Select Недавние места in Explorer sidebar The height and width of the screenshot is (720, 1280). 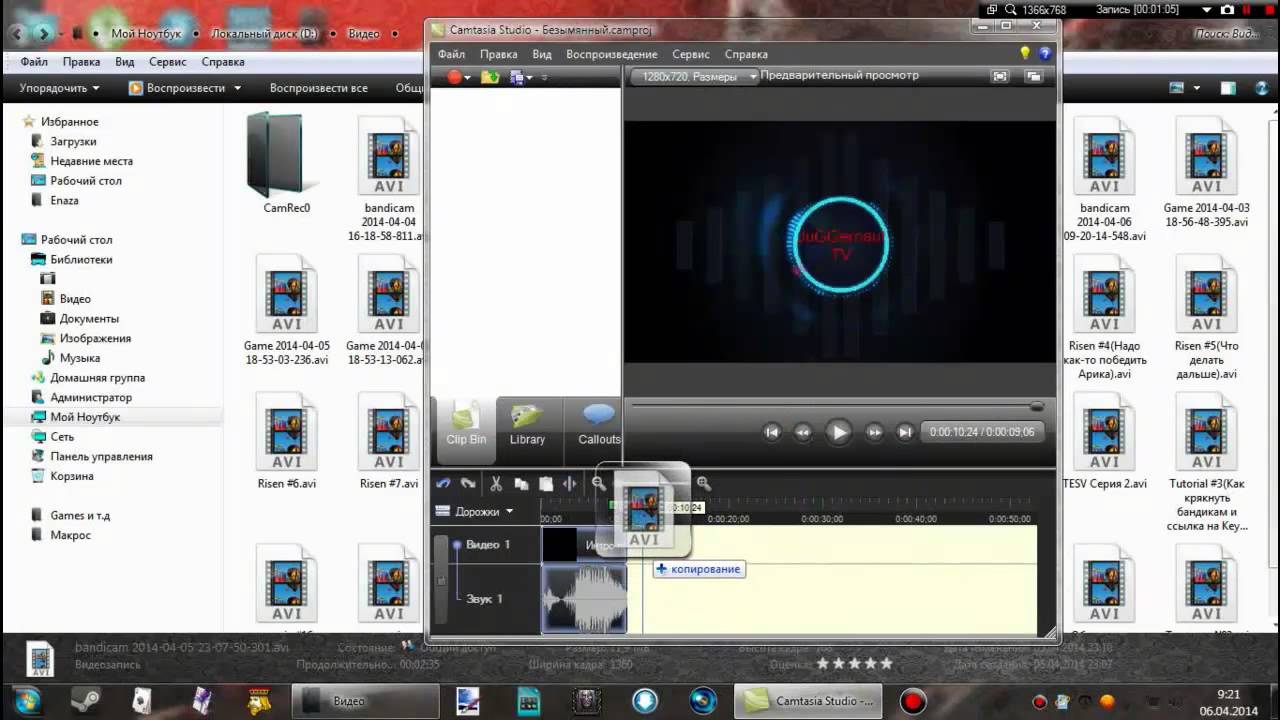click(91, 161)
